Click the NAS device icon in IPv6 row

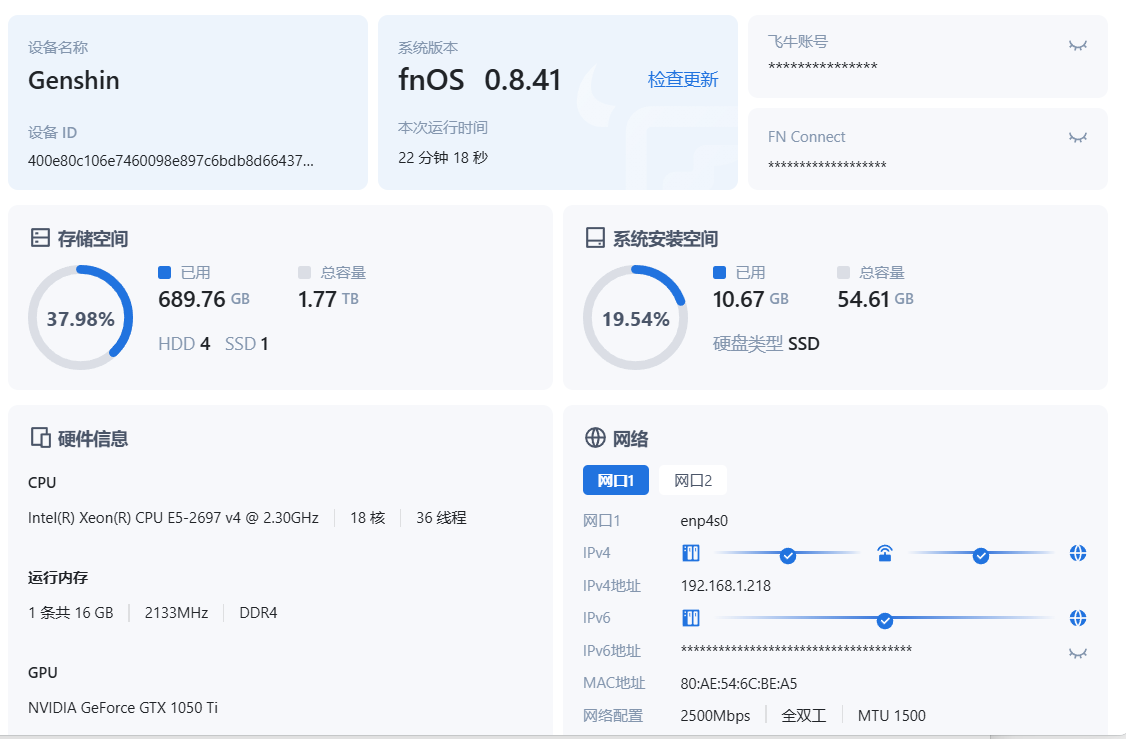click(690, 618)
